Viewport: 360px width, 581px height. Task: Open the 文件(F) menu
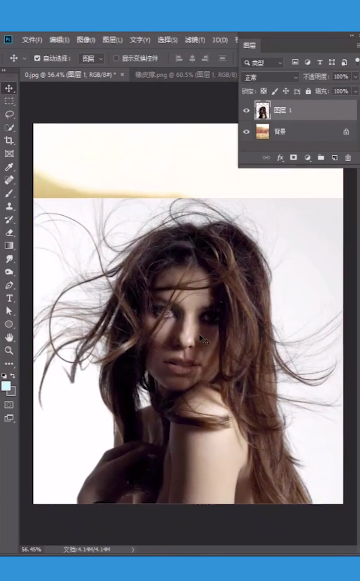click(x=32, y=40)
